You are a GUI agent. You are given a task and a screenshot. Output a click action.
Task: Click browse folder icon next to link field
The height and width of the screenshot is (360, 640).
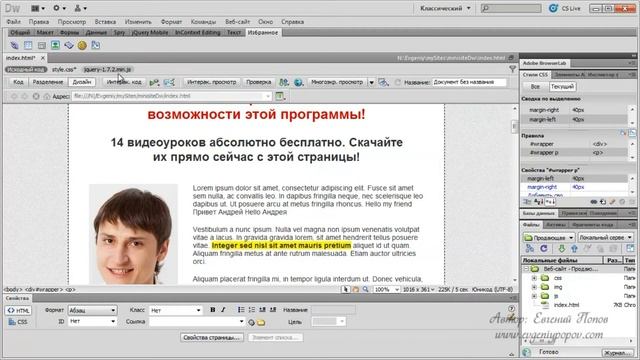tap(261, 322)
